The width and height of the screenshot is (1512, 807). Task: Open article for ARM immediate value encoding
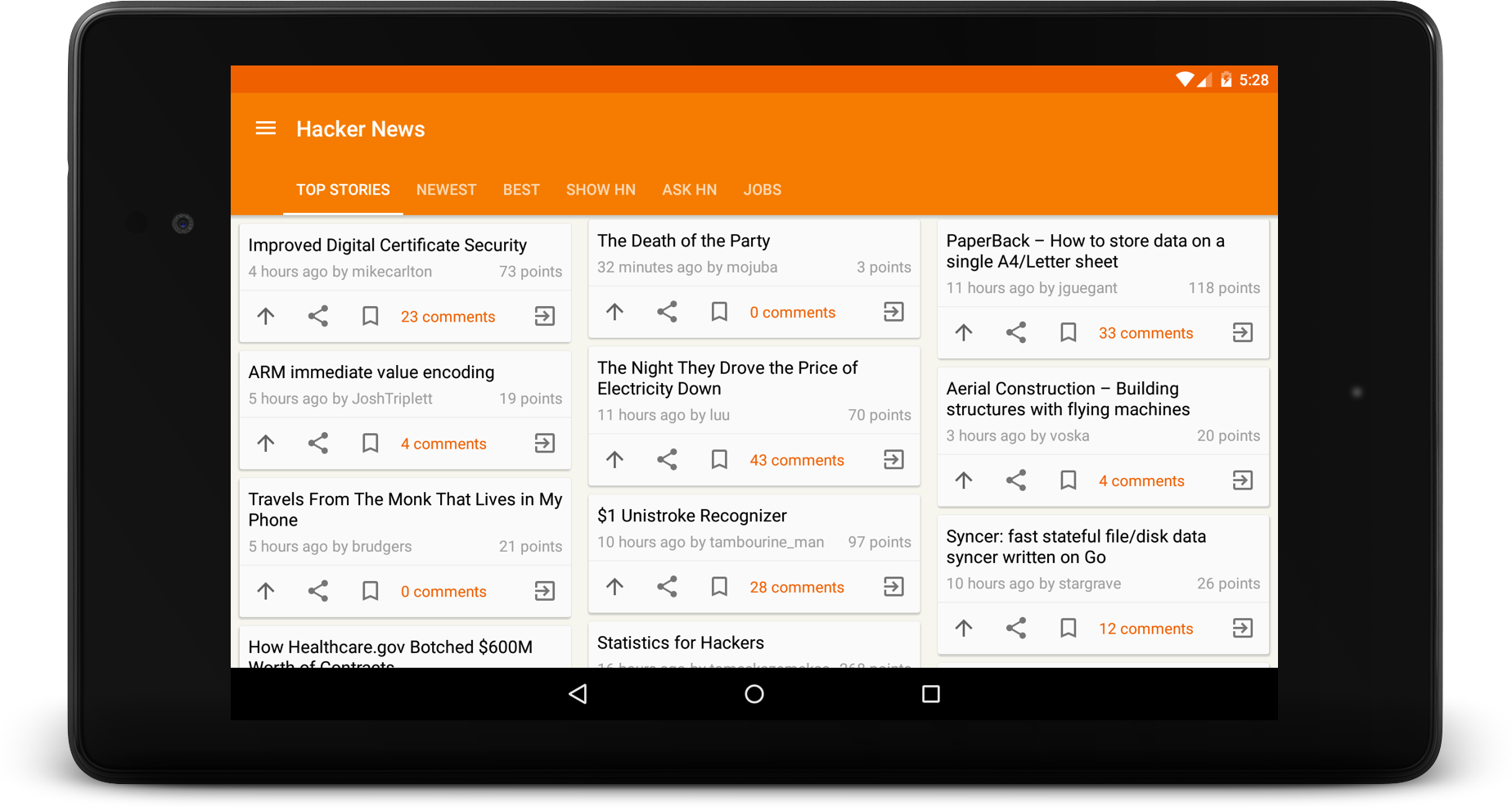point(545,443)
